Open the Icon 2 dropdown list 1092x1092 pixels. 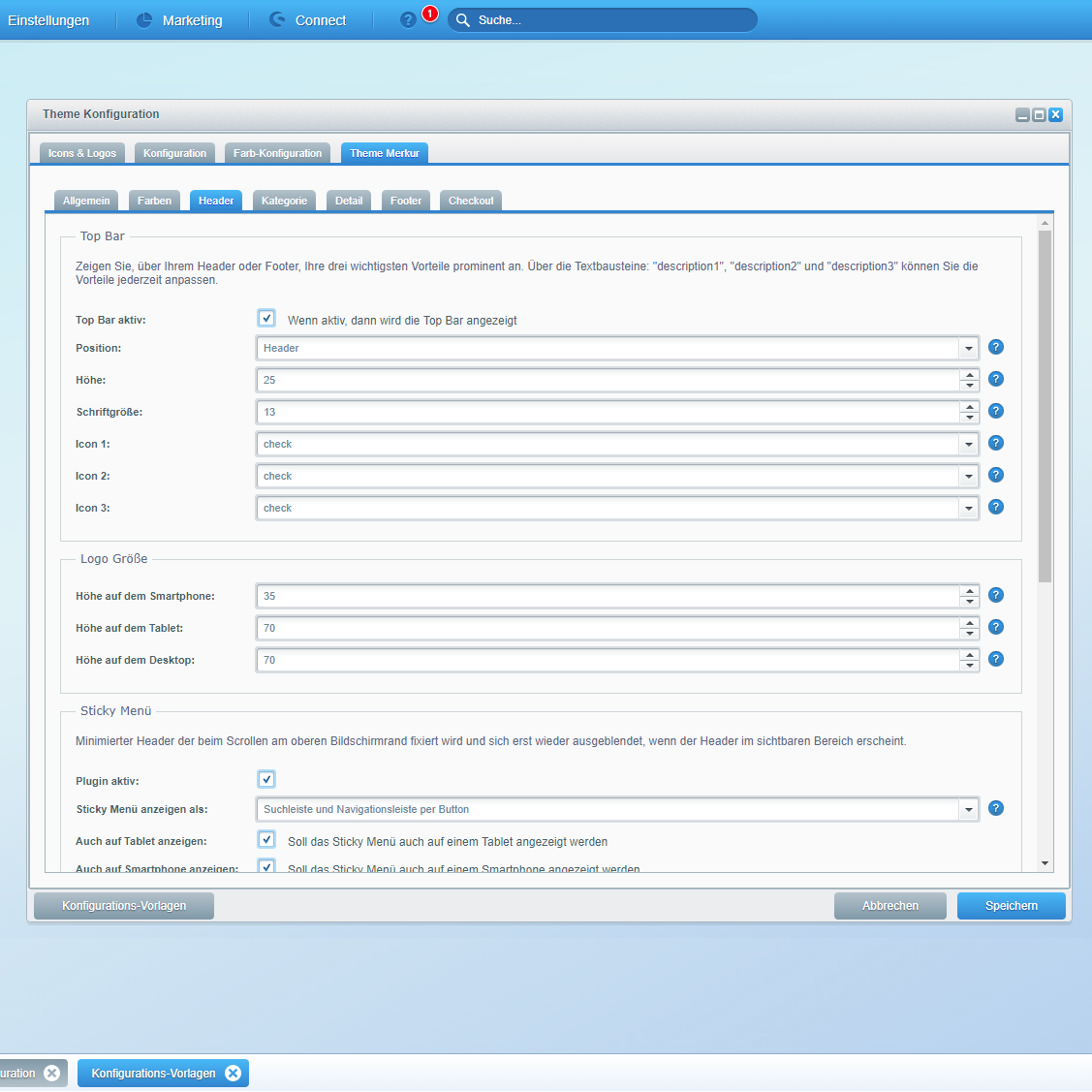pos(968,476)
